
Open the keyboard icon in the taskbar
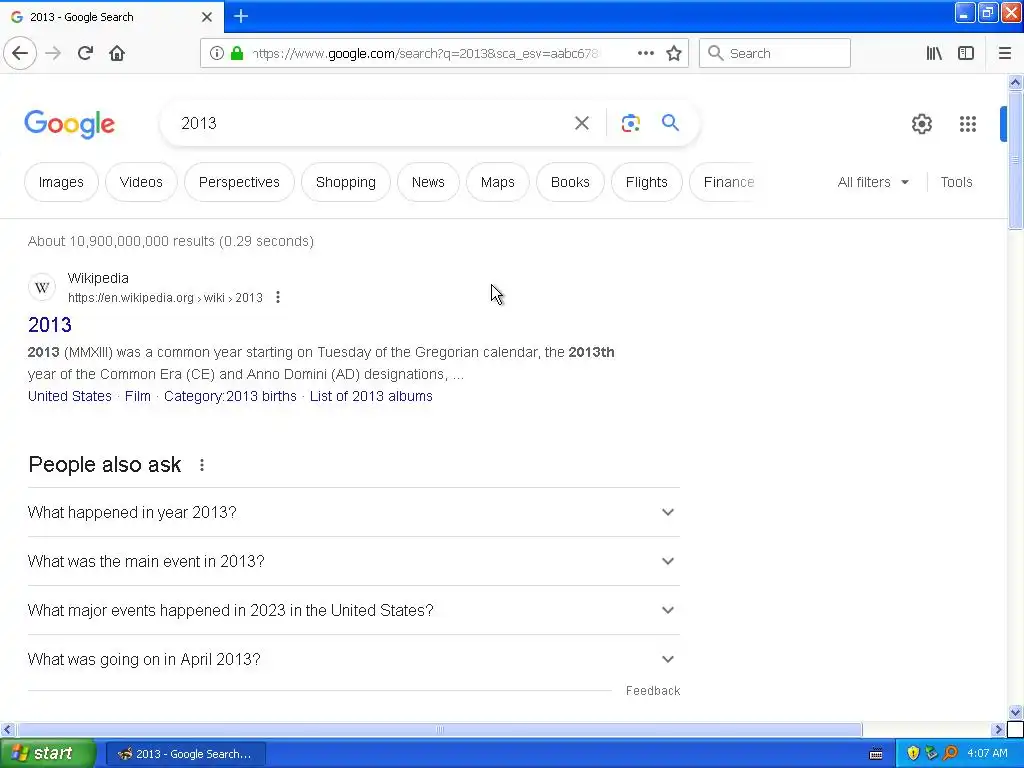876,754
